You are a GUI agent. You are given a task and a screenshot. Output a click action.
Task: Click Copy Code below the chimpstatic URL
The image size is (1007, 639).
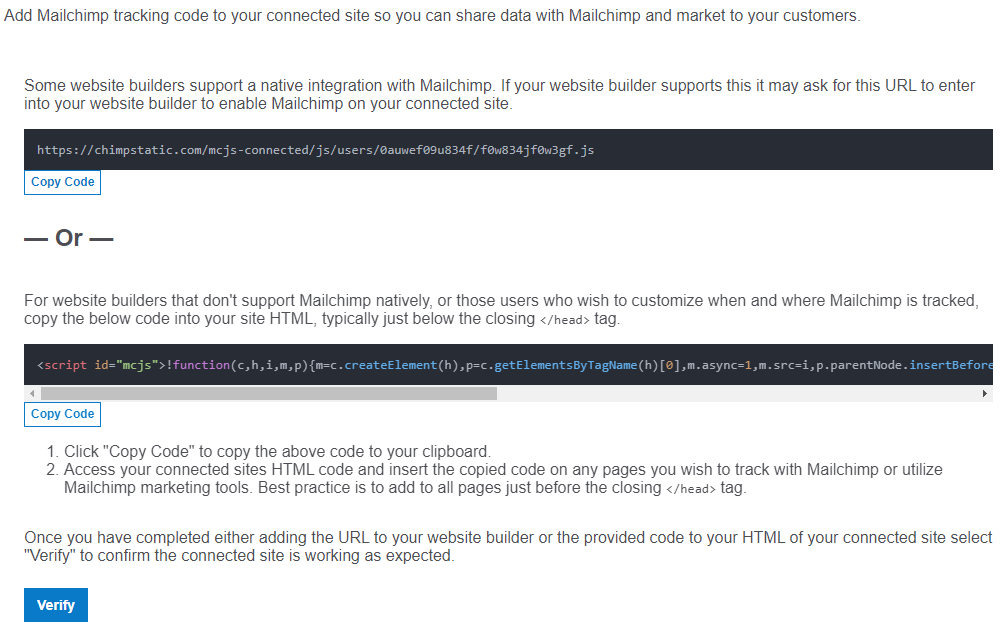click(x=62, y=182)
